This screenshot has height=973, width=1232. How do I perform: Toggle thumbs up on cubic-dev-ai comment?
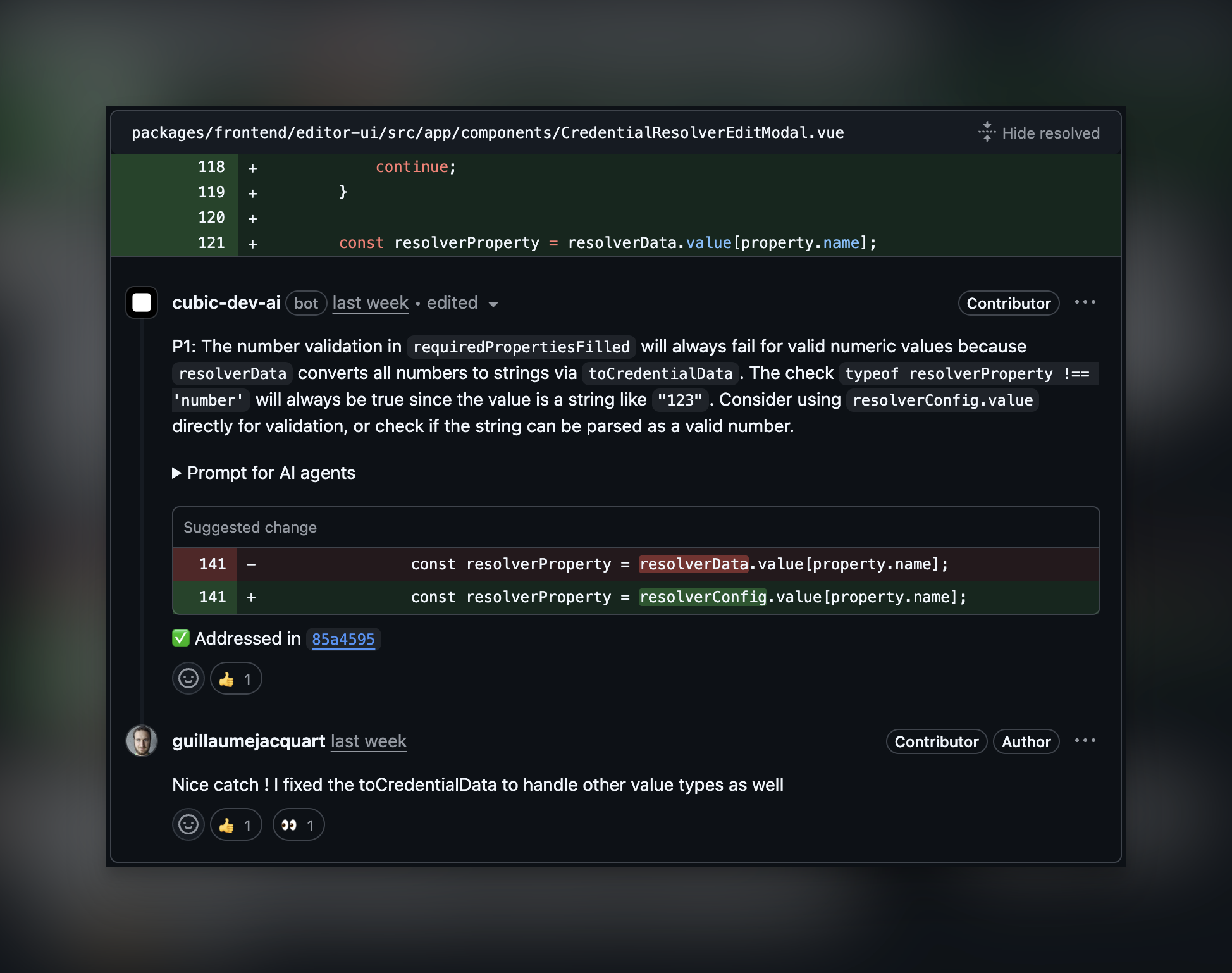[236, 678]
